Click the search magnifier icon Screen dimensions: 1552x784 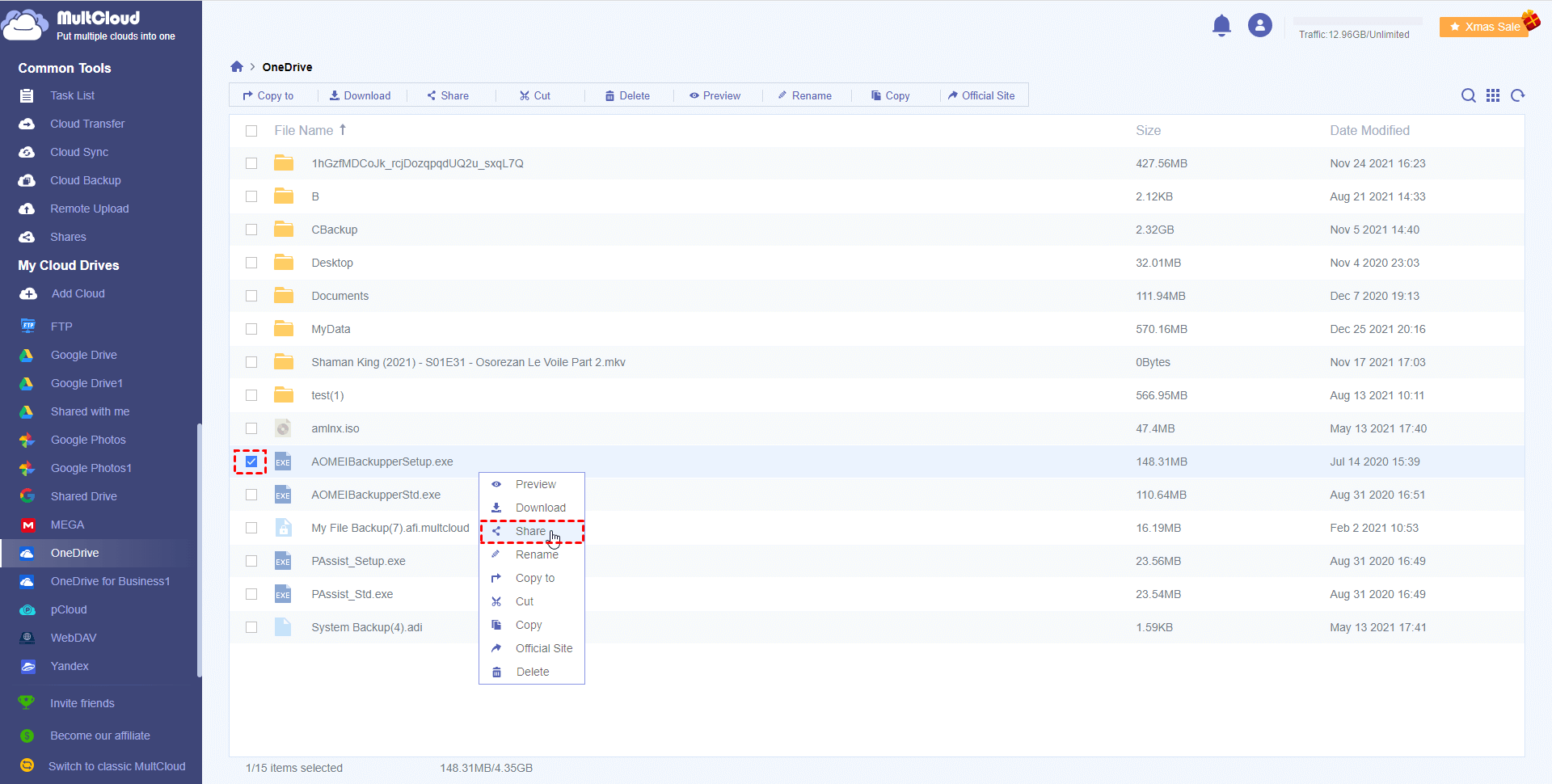click(1468, 95)
